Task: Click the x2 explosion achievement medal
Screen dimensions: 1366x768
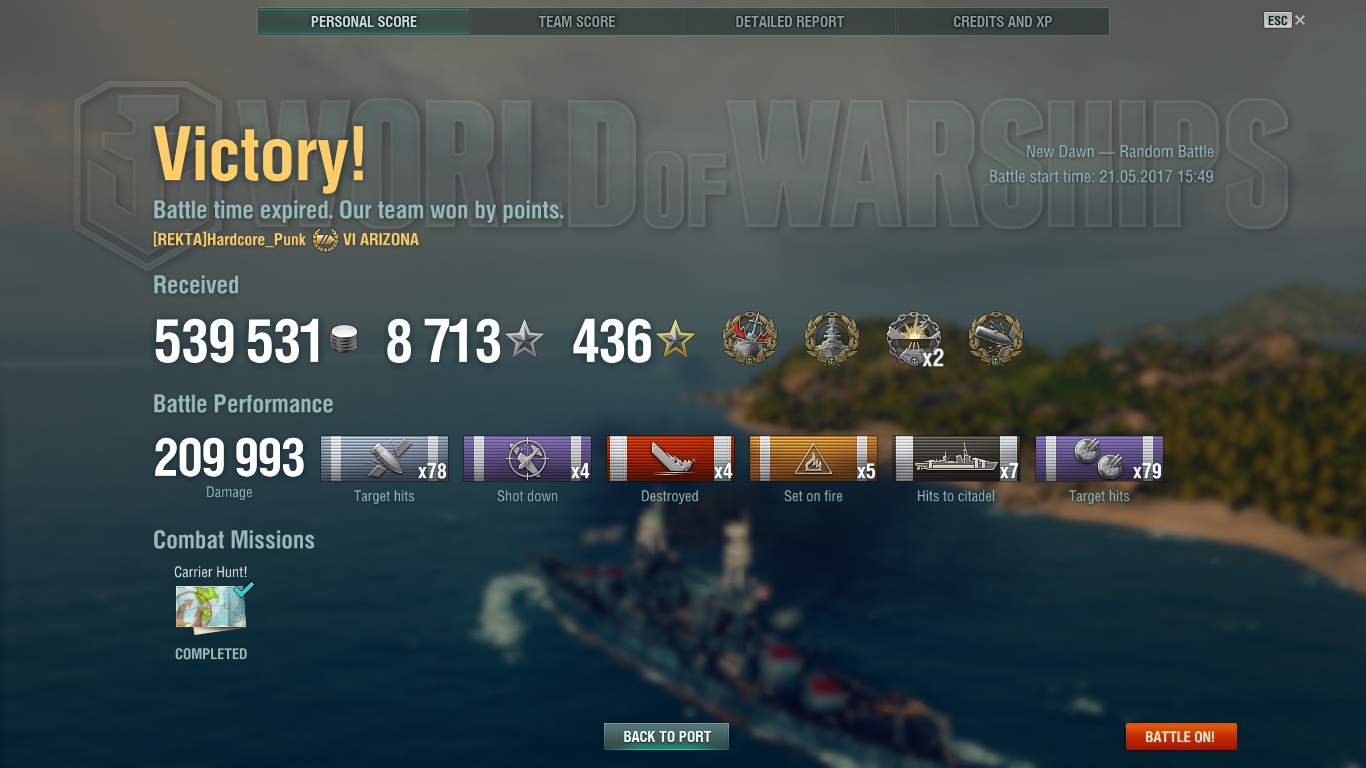Action: 914,339
